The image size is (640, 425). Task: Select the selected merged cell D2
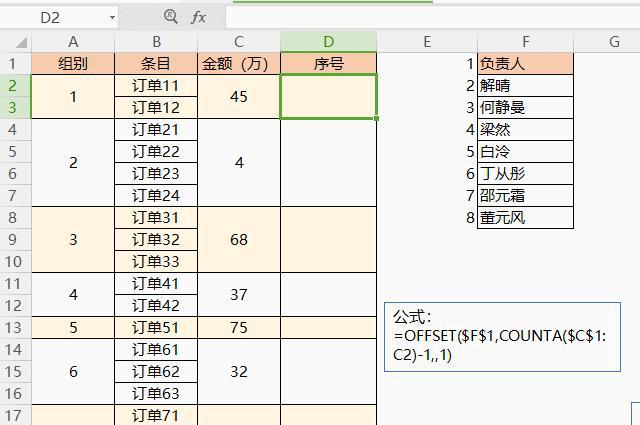[x=329, y=96]
